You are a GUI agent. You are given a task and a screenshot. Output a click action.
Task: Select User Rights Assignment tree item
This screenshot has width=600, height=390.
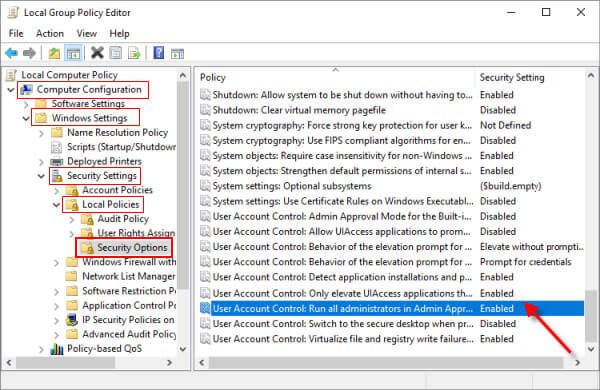click(x=136, y=233)
